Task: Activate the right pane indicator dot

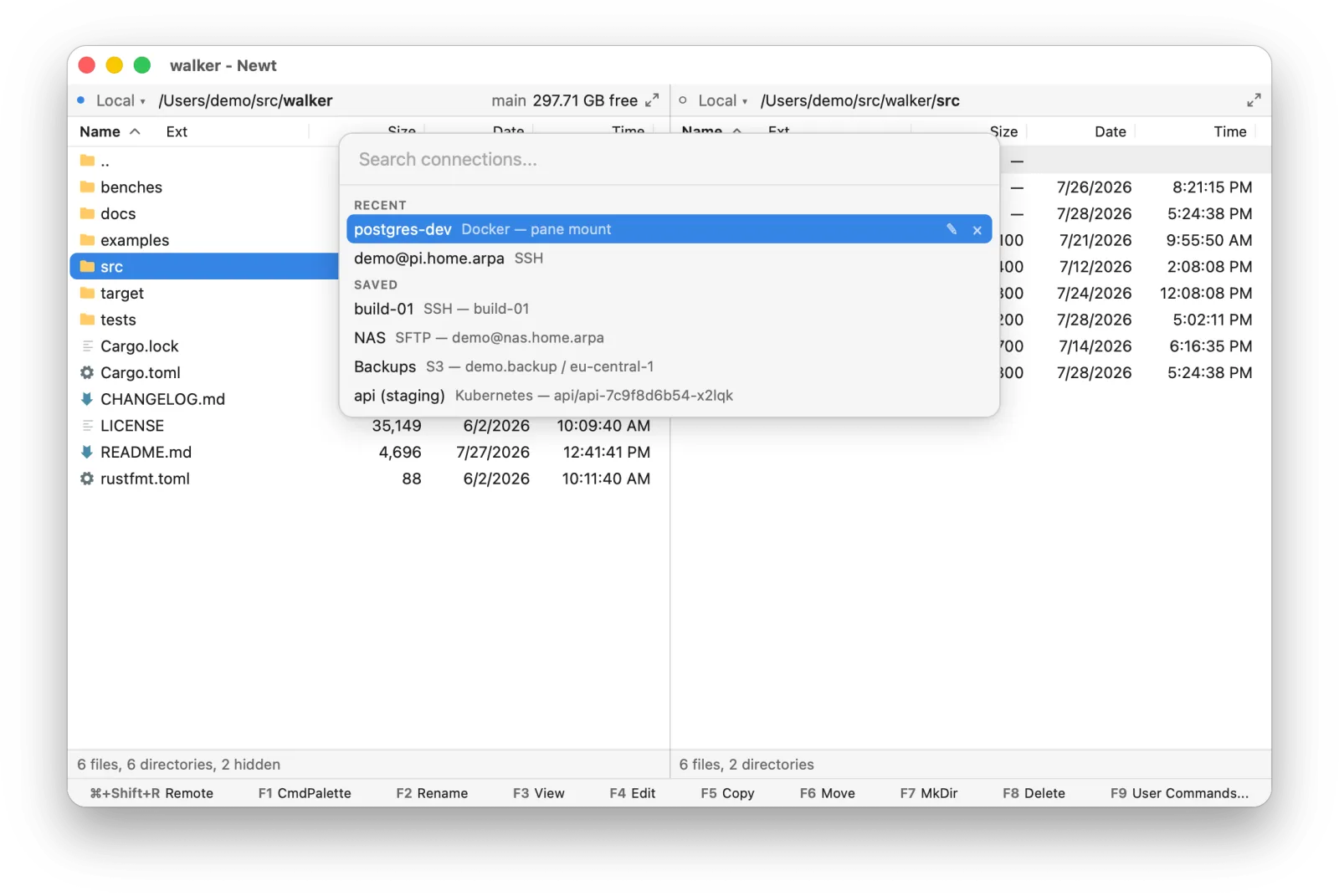Action: point(683,100)
